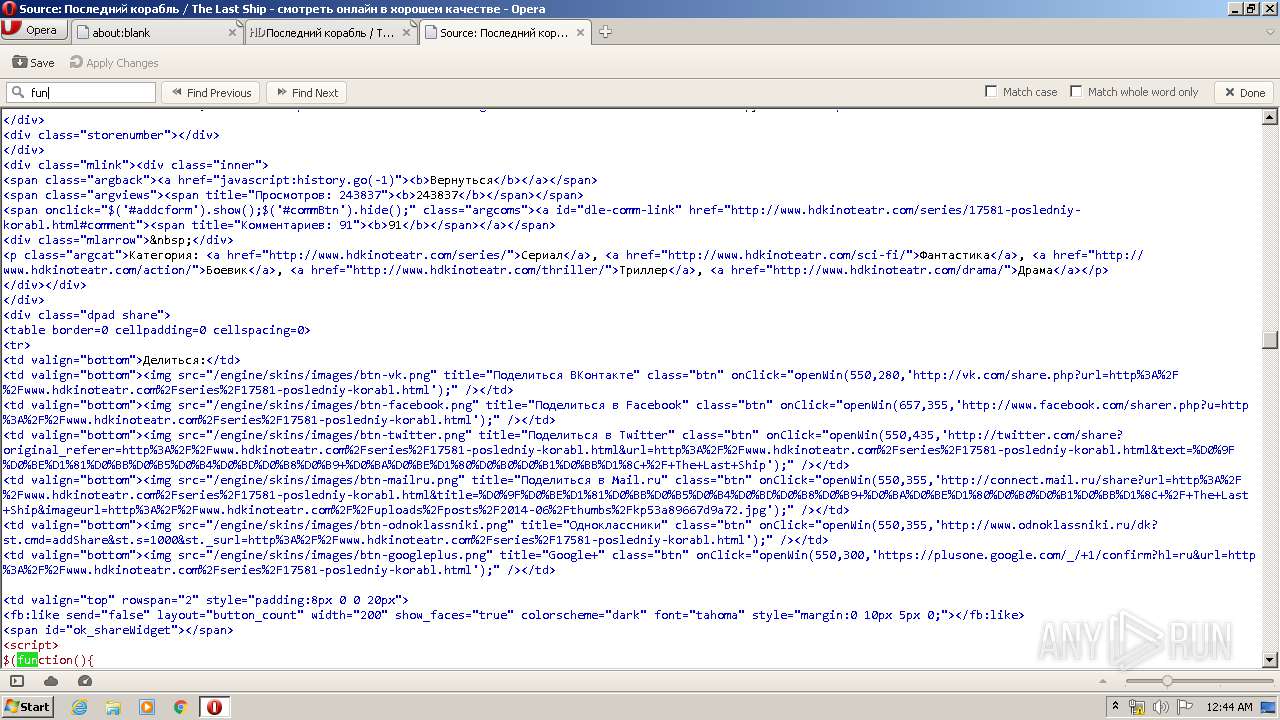Enable the Match case checkbox

[992, 92]
